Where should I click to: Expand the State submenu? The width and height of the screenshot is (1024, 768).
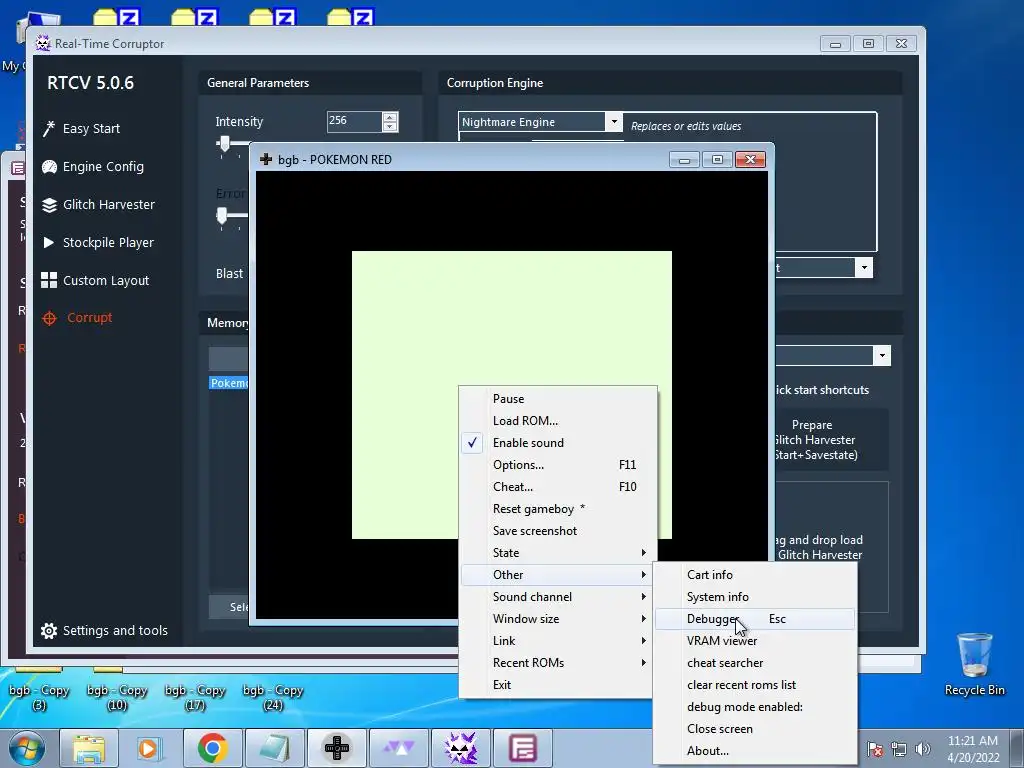[556, 552]
